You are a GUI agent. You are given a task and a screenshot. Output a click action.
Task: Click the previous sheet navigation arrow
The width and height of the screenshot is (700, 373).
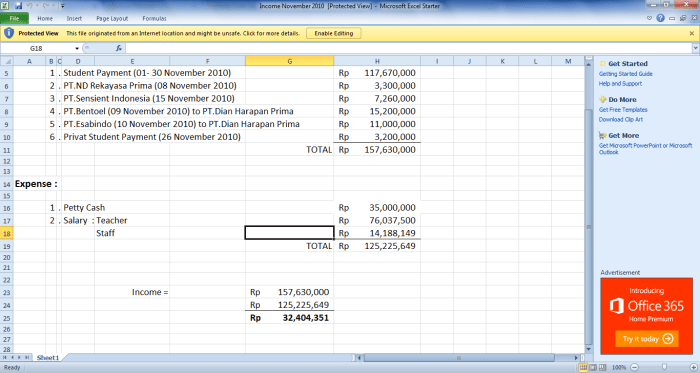(12, 357)
